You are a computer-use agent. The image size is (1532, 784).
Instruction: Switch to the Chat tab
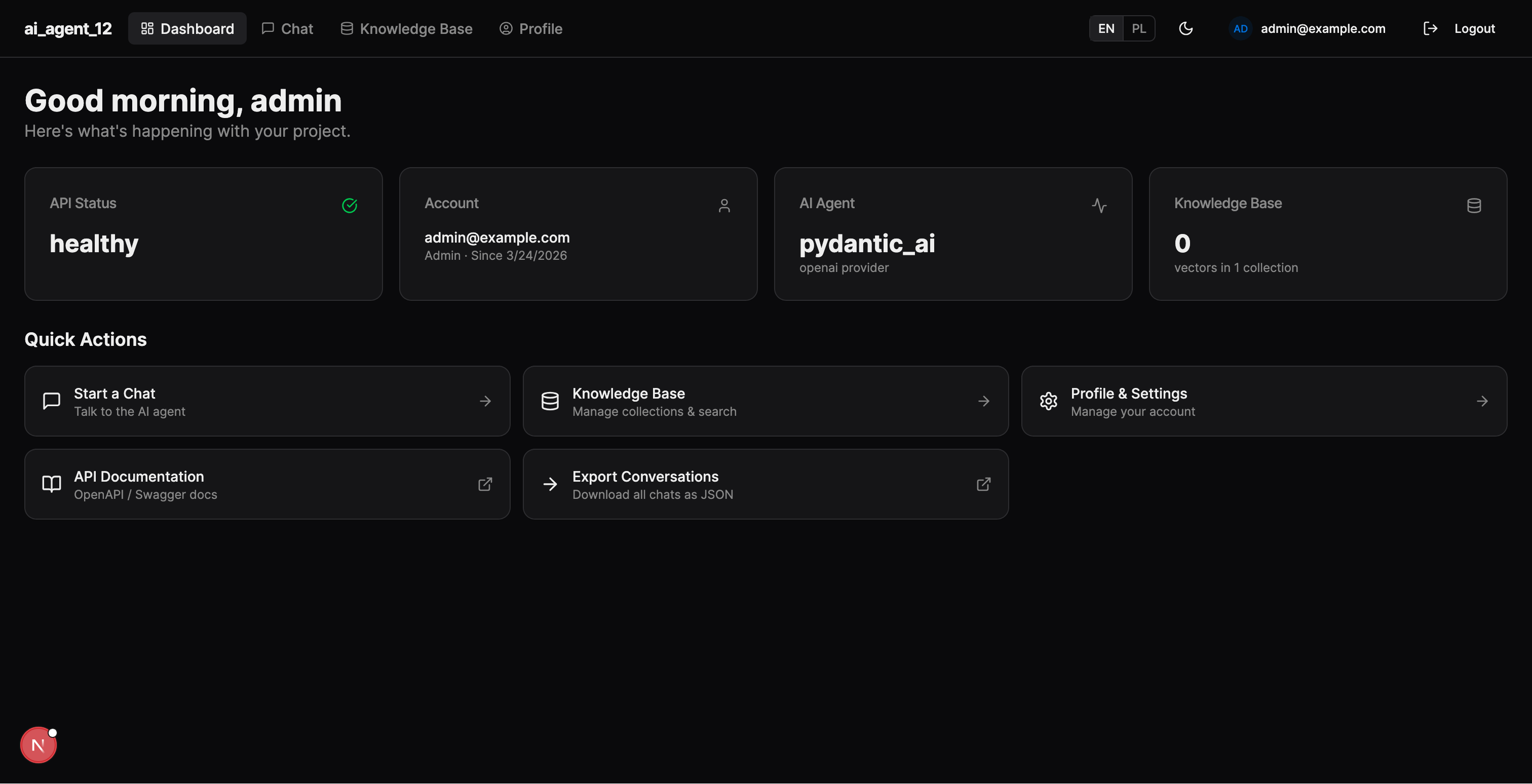(287, 28)
